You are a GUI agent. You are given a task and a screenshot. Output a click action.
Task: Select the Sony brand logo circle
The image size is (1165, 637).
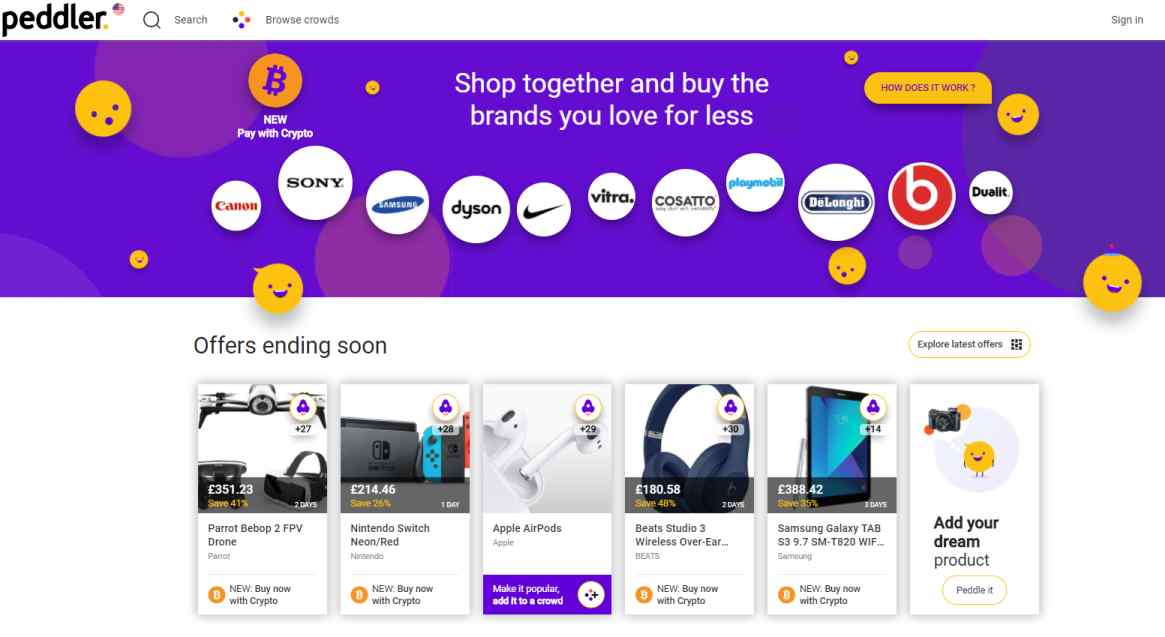point(315,183)
